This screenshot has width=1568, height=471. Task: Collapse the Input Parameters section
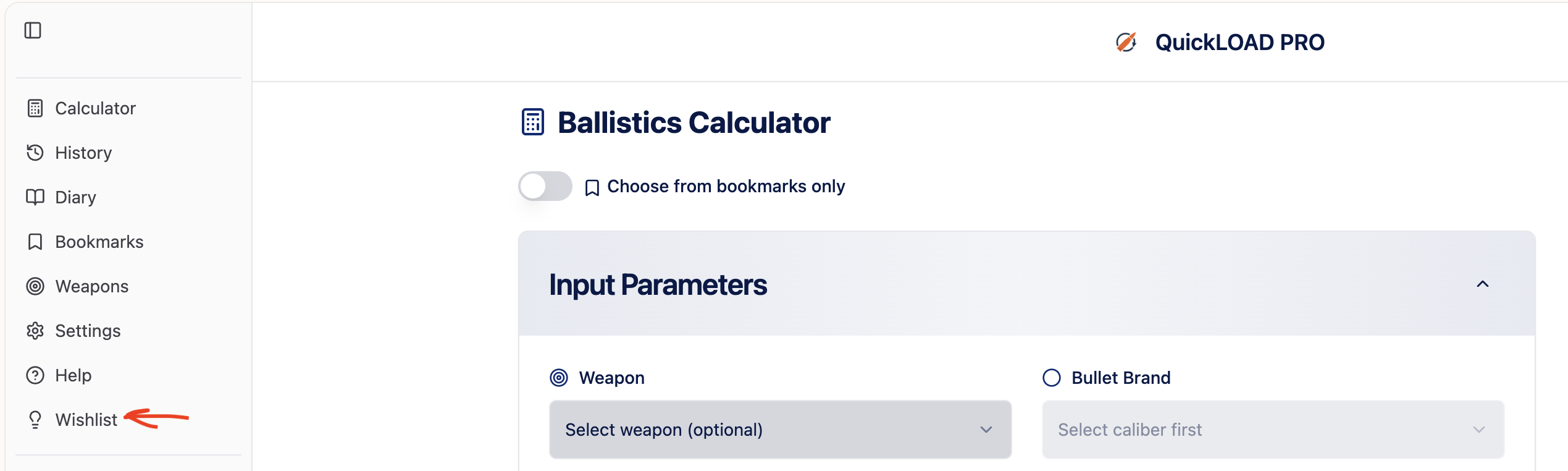[x=1482, y=284]
